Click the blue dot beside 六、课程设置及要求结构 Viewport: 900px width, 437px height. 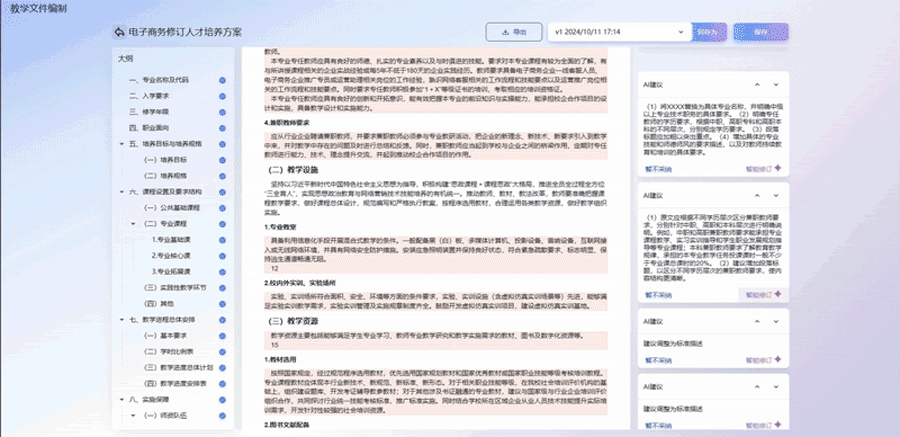(222, 192)
